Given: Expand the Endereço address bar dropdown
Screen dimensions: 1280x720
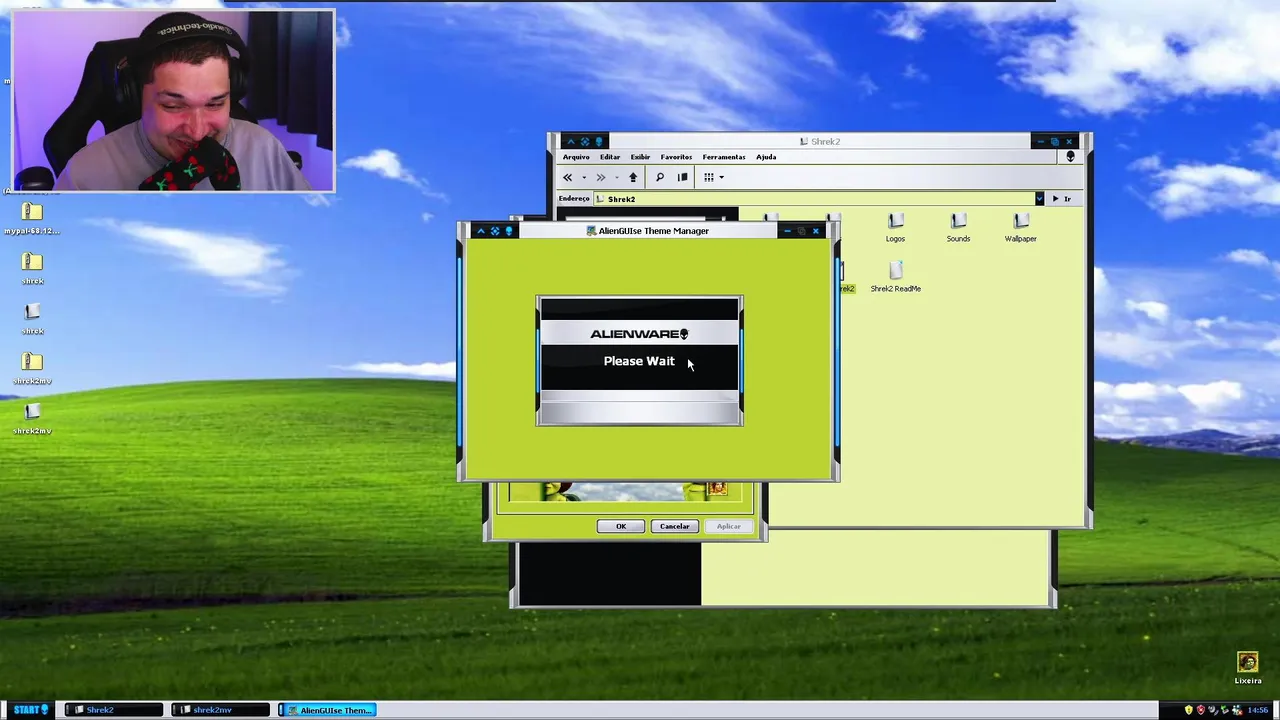Looking at the screenshot, I should click(1039, 199).
